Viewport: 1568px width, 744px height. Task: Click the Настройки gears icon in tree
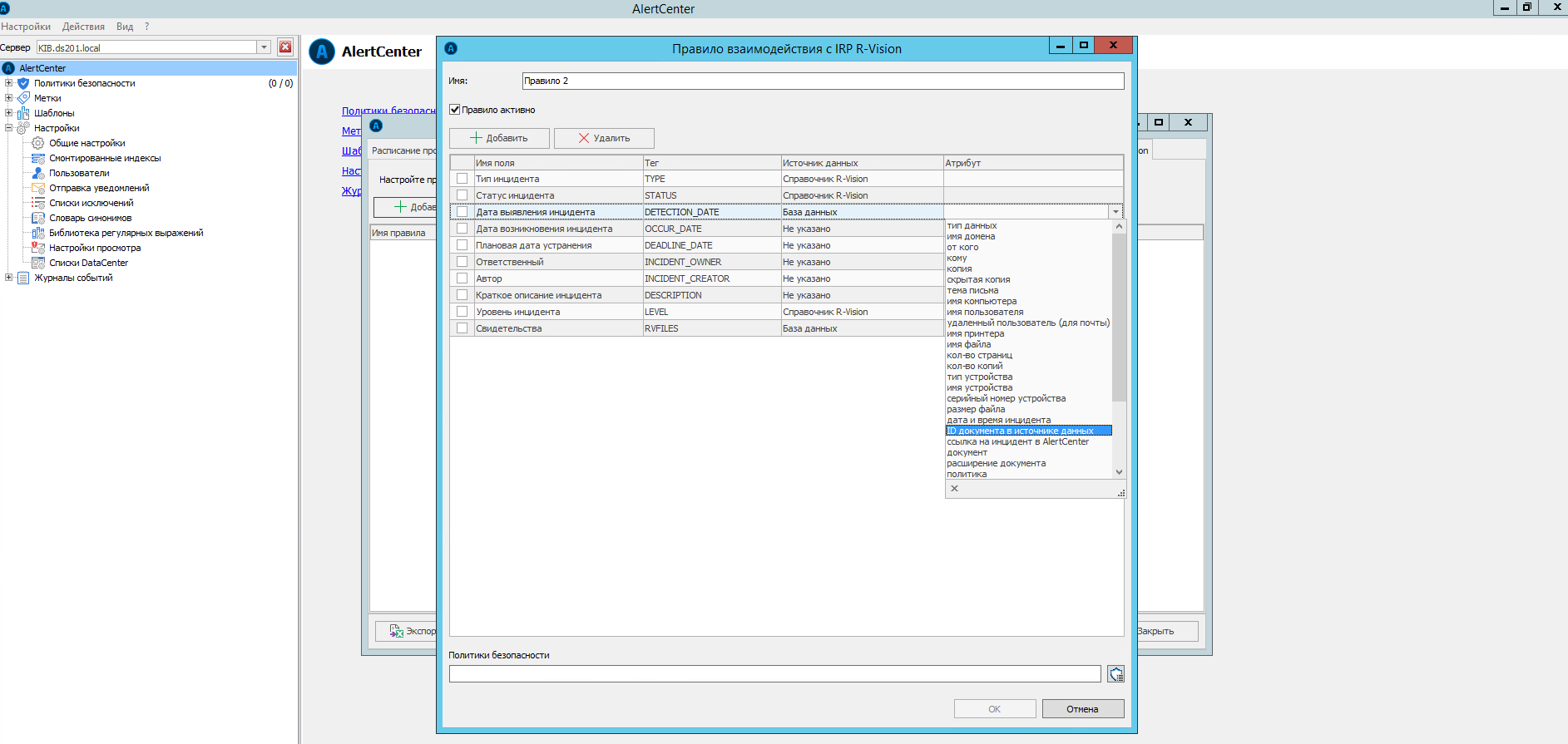[x=23, y=128]
